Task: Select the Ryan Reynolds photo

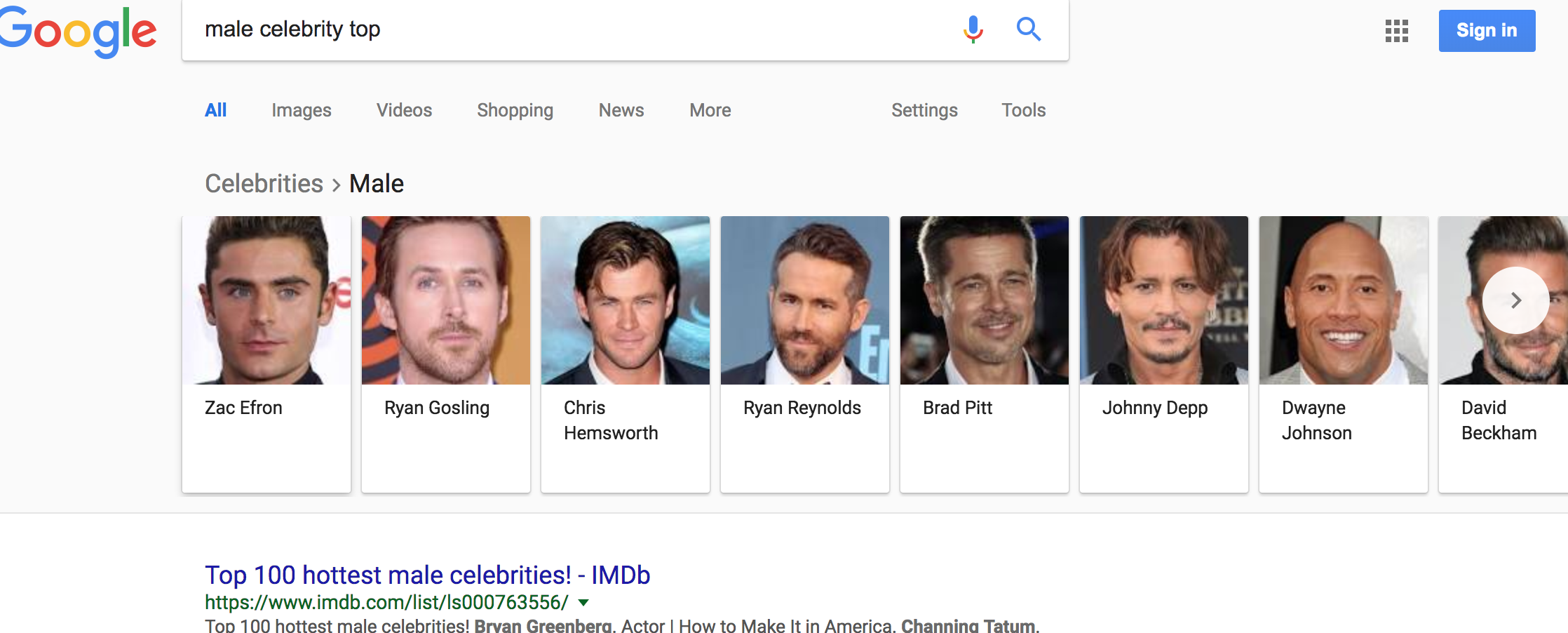Action: [x=805, y=300]
